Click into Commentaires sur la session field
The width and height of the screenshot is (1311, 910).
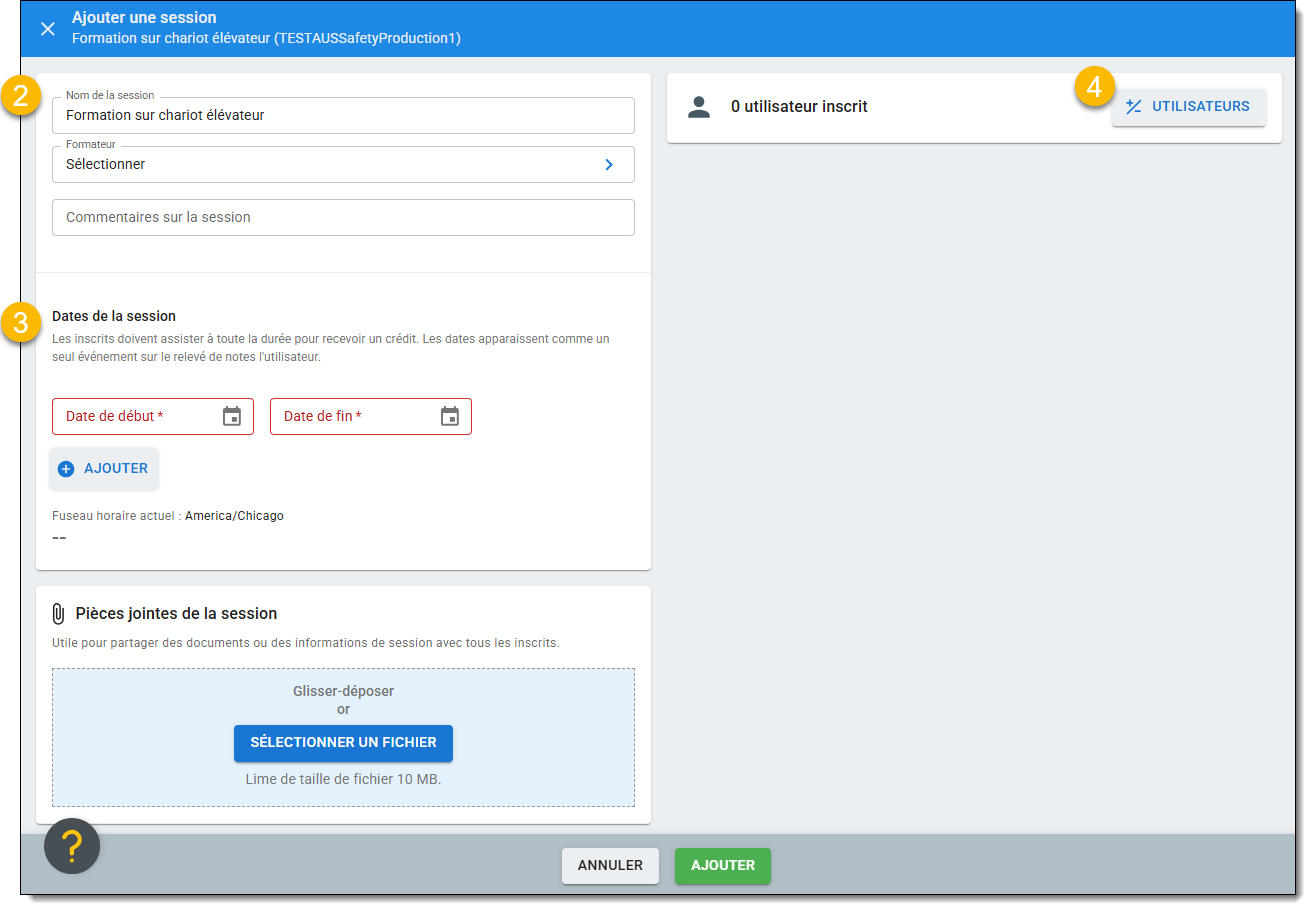tap(343, 218)
